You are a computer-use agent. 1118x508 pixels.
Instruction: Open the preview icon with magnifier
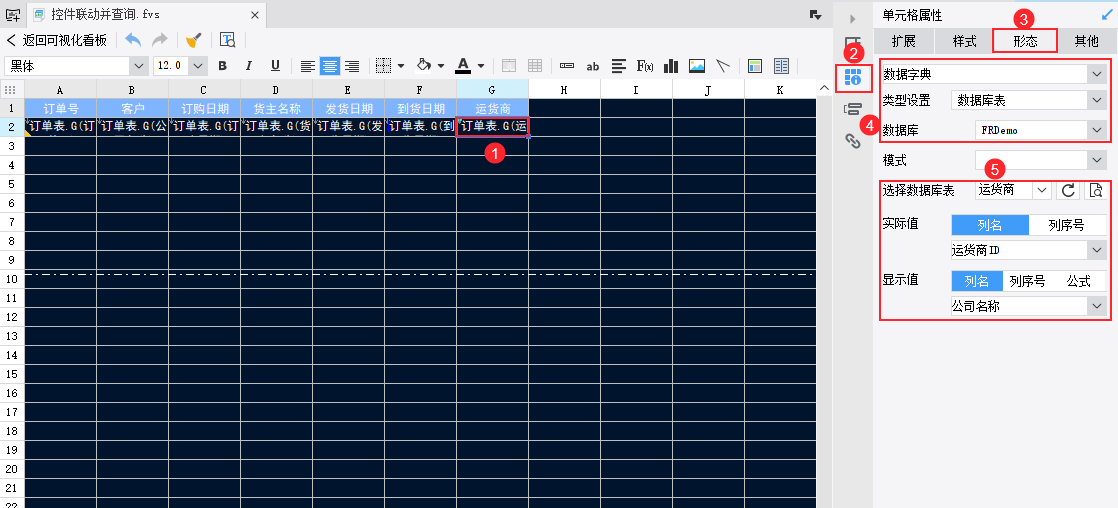227,40
